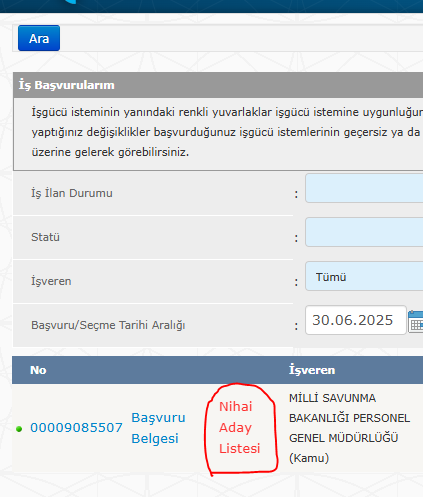Open the Başvuru Belgesi link
The image size is (423, 497).
pyautogui.click(x=158, y=428)
